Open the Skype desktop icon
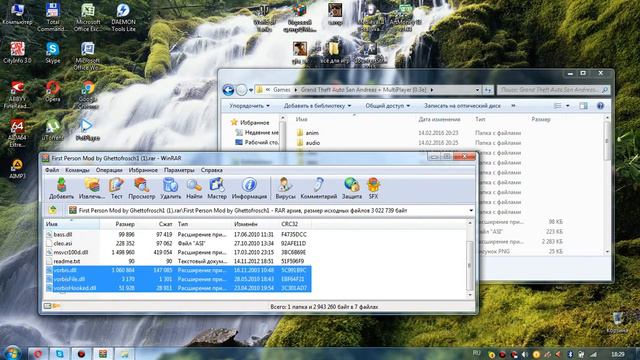The width and height of the screenshot is (640, 360). pos(52,52)
